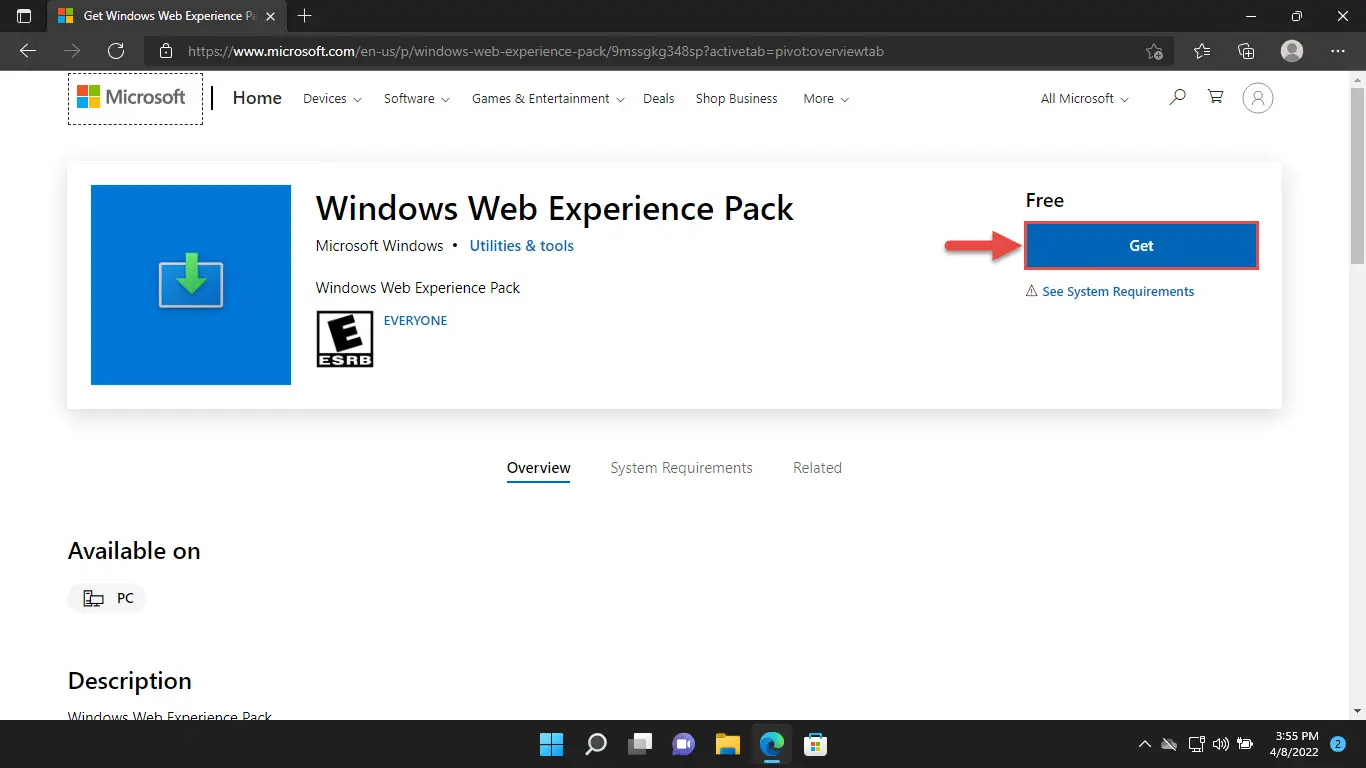Open a new browser tab
The image size is (1366, 768).
[x=305, y=16]
